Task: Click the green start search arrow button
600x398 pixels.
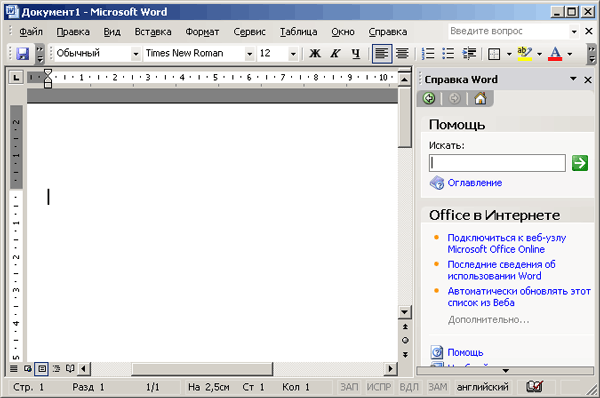Action: click(580, 163)
